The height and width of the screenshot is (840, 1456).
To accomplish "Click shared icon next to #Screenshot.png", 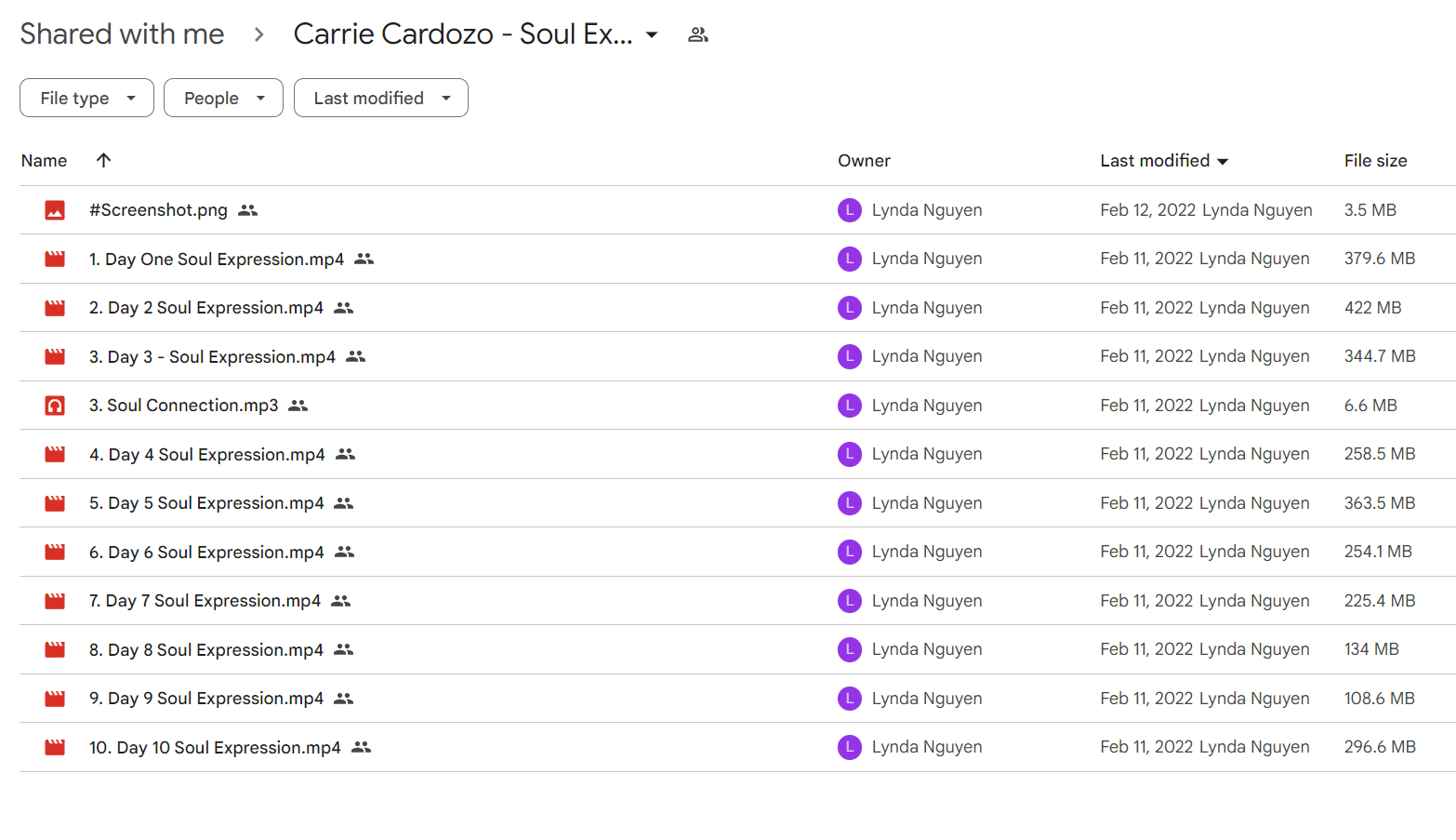I will click(247, 210).
